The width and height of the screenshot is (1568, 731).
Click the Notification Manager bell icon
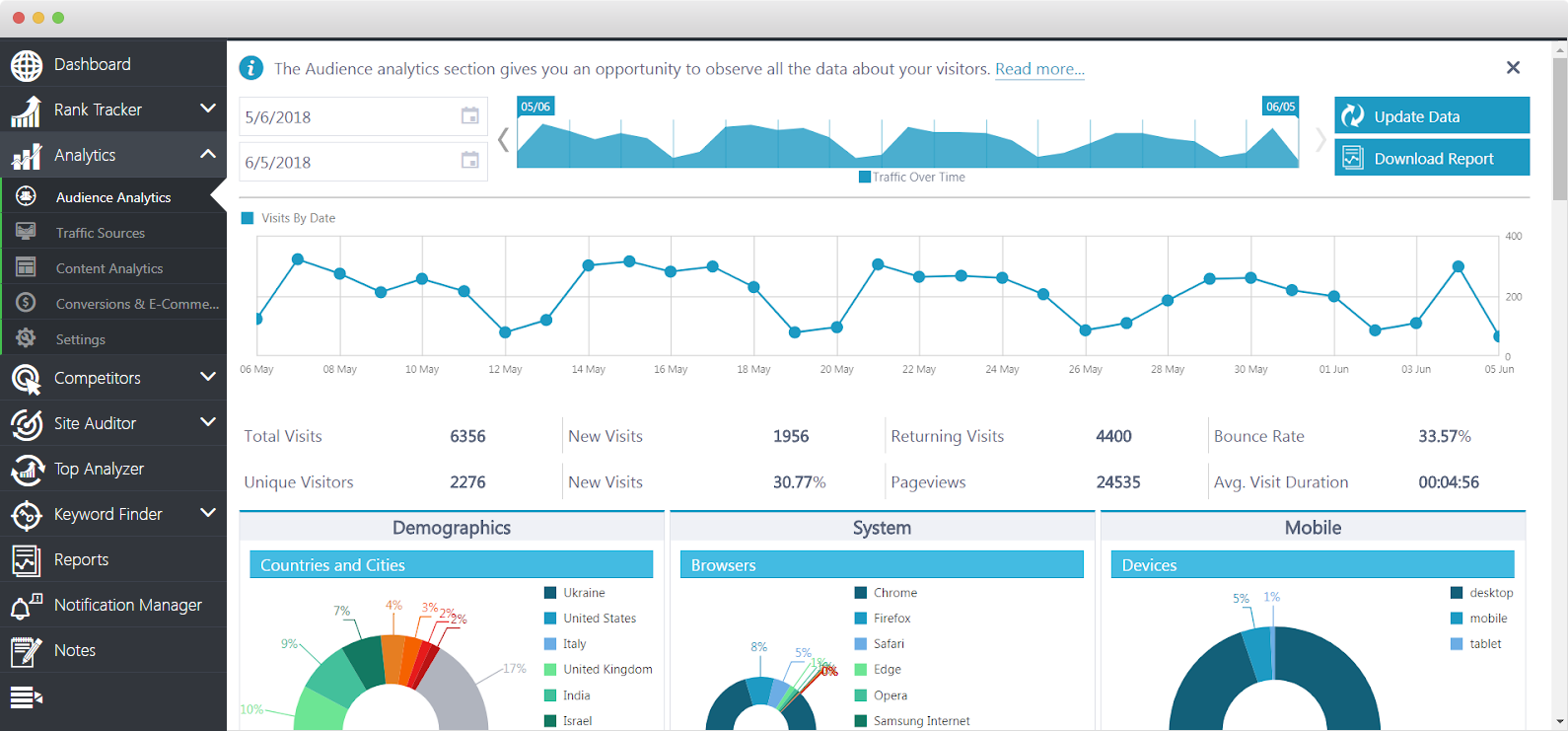(x=27, y=606)
